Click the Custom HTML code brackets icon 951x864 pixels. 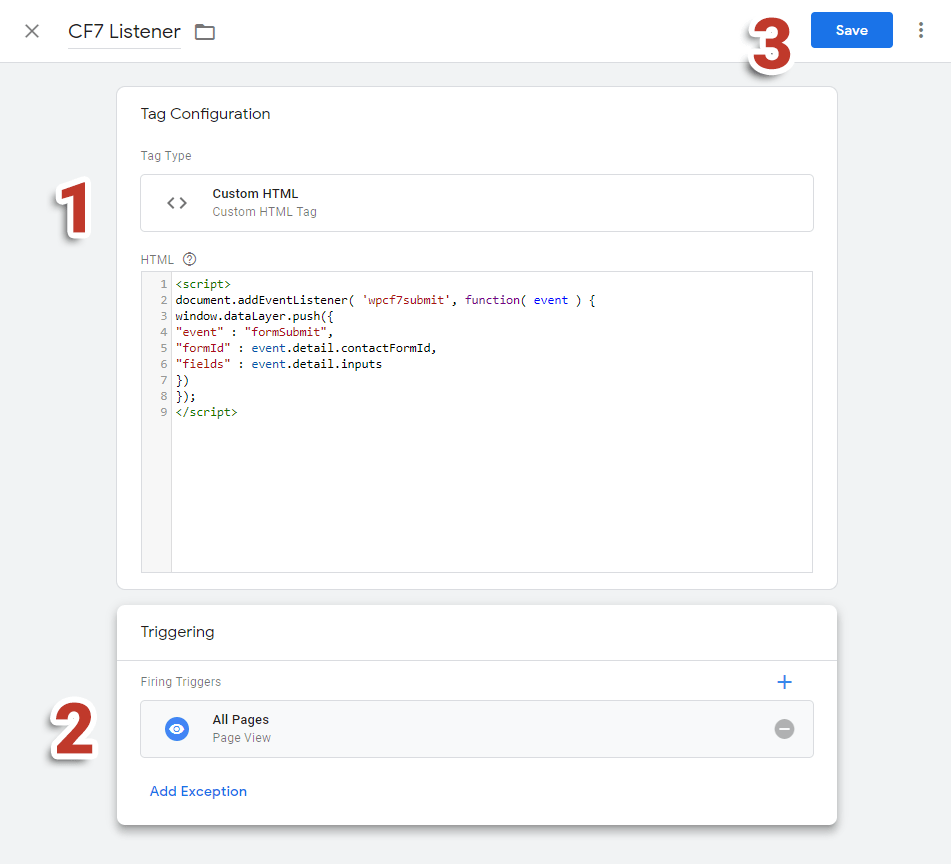click(176, 202)
